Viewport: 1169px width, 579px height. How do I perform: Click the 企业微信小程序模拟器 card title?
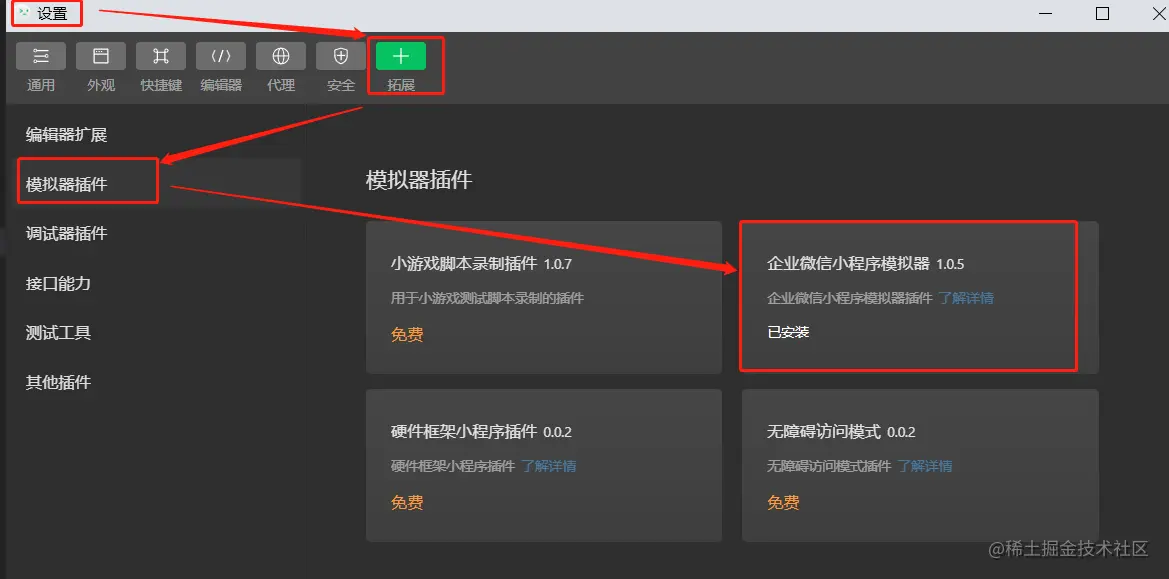coord(848,263)
